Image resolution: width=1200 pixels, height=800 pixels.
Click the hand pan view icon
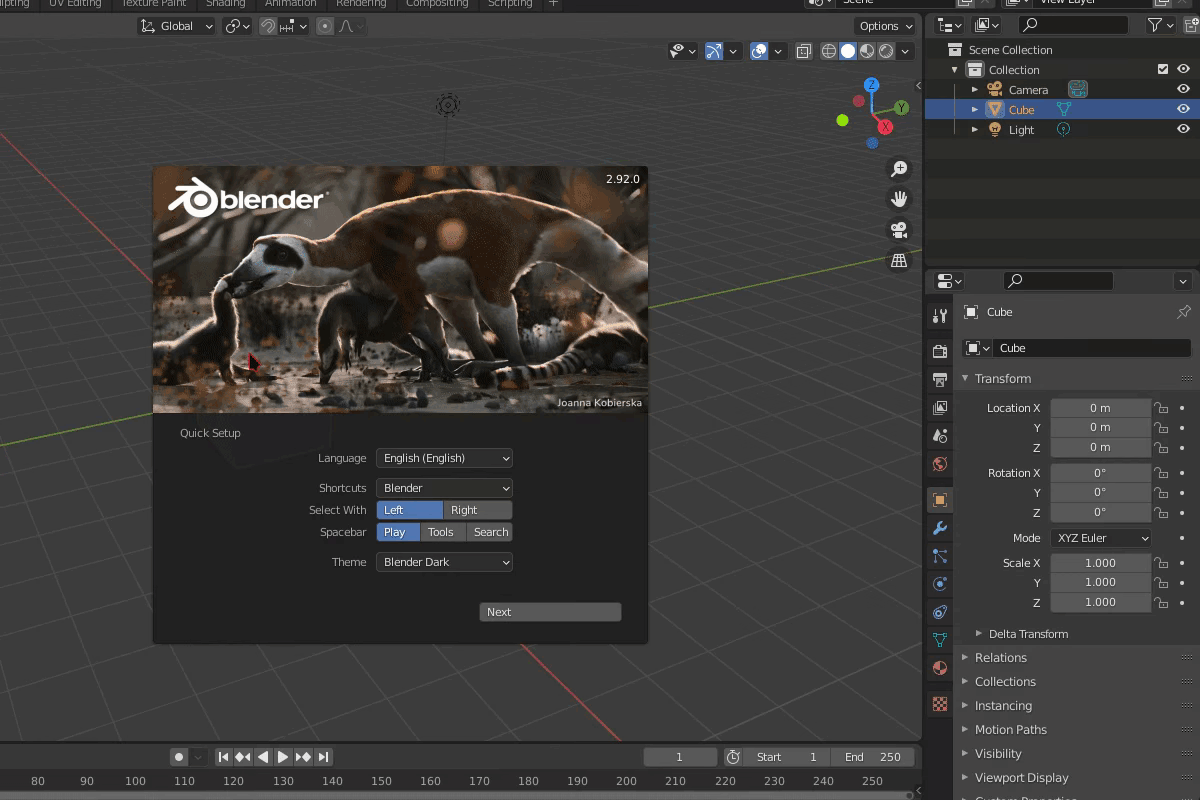pos(899,199)
